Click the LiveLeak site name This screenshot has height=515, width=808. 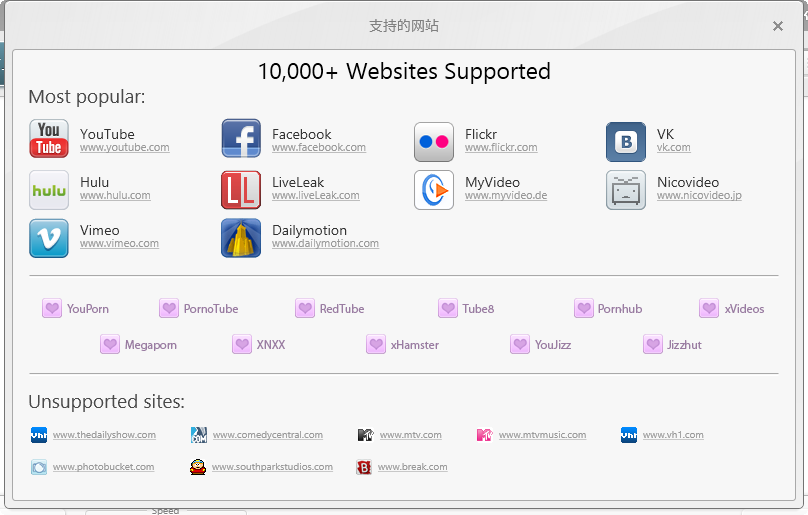(x=298, y=182)
